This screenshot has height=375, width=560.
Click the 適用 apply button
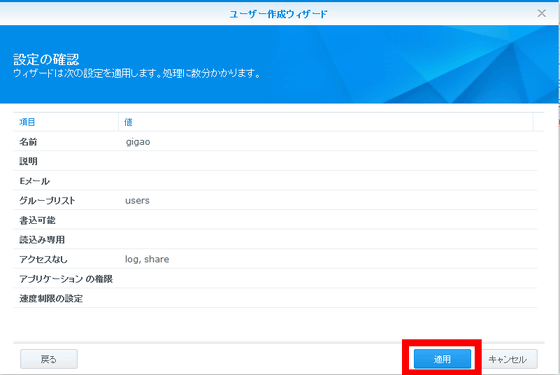coord(442,359)
